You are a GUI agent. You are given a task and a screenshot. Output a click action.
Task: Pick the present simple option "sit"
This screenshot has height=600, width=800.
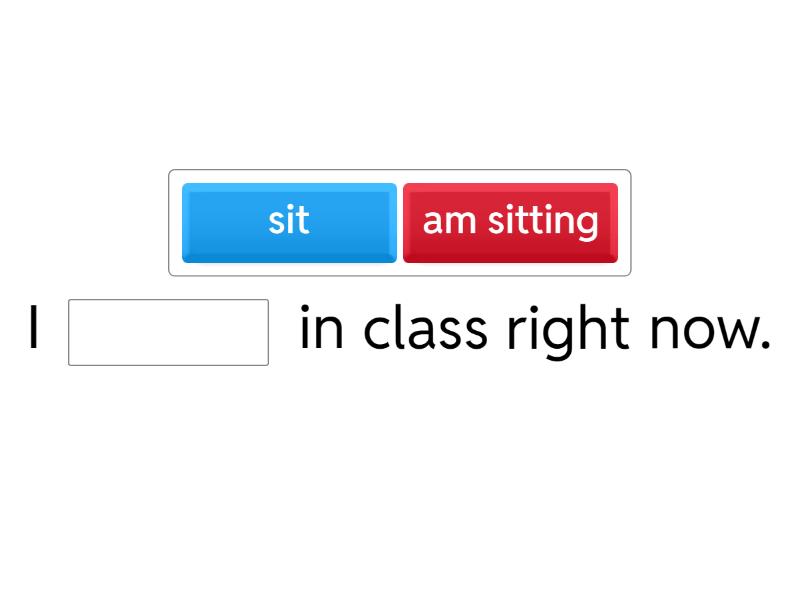[x=289, y=222]
